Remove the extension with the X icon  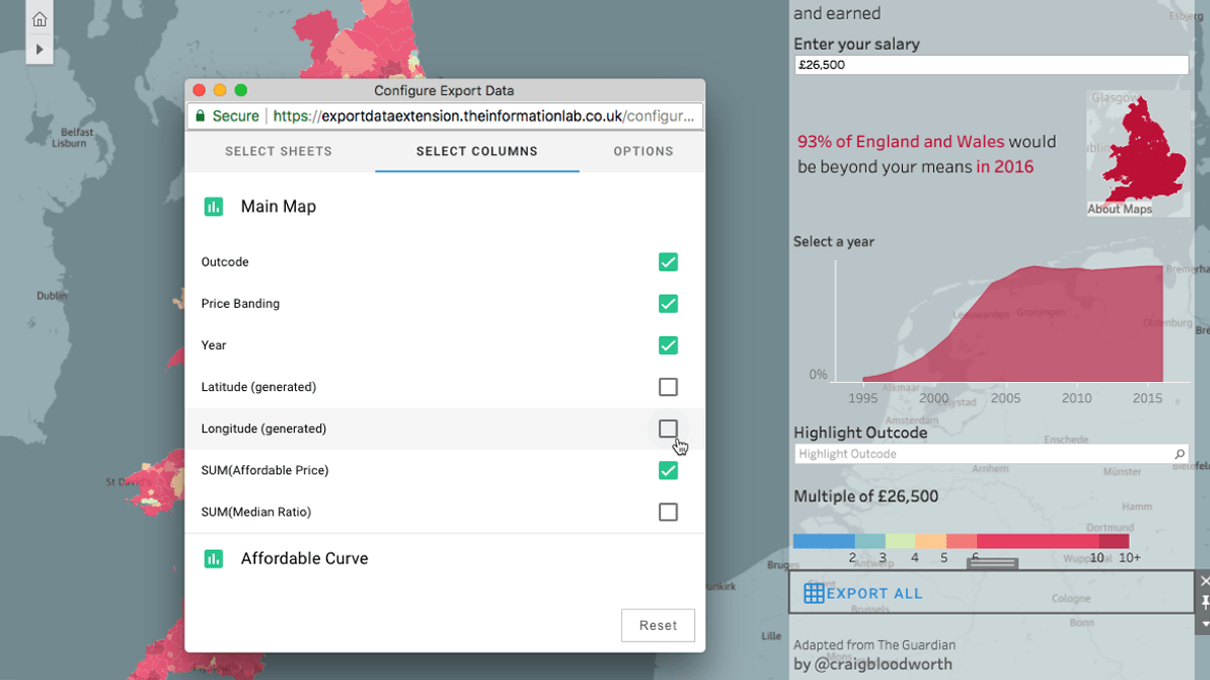1204,581
